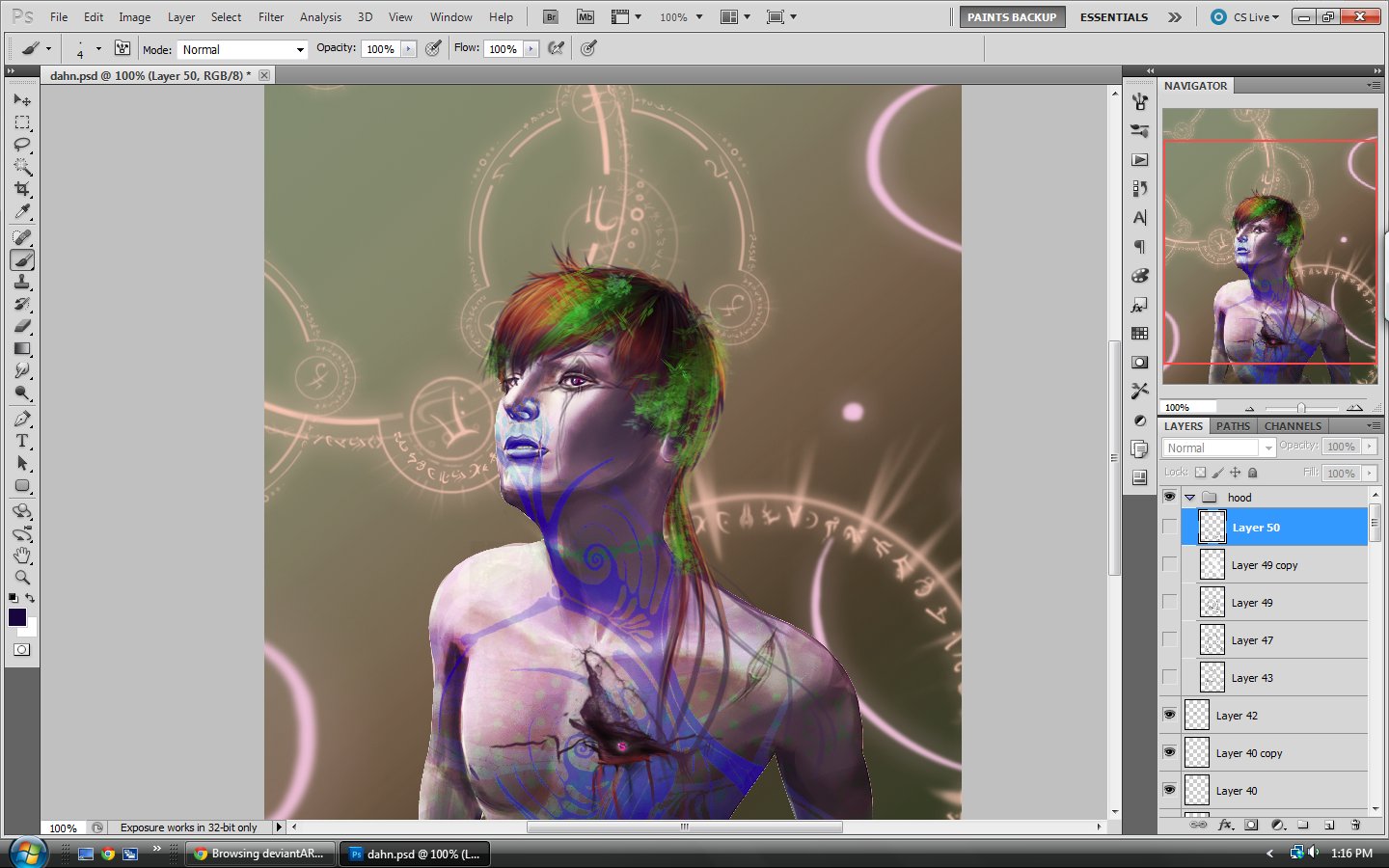The width and height of the screenshot is (1389, 868).
Task: Toggle tablet pressure controls size
Action: (588, 48)
